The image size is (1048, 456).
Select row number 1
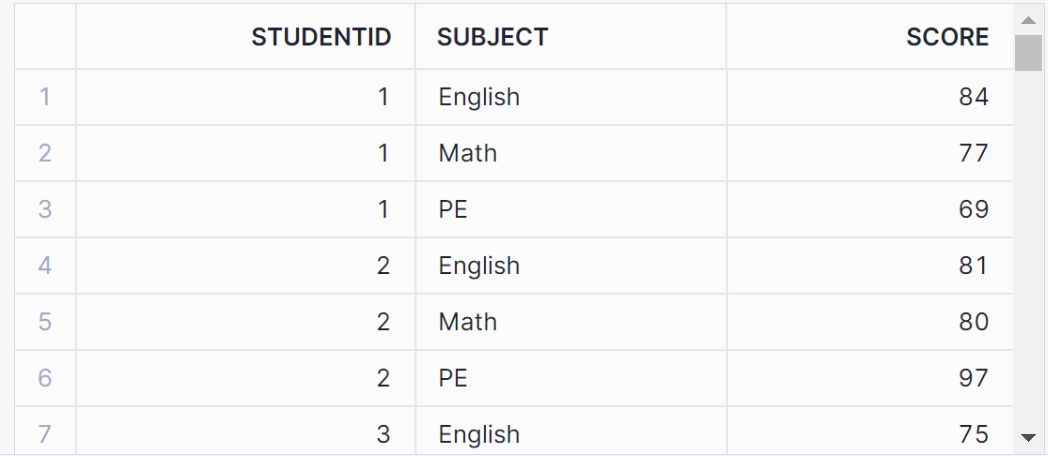(45, 97)
